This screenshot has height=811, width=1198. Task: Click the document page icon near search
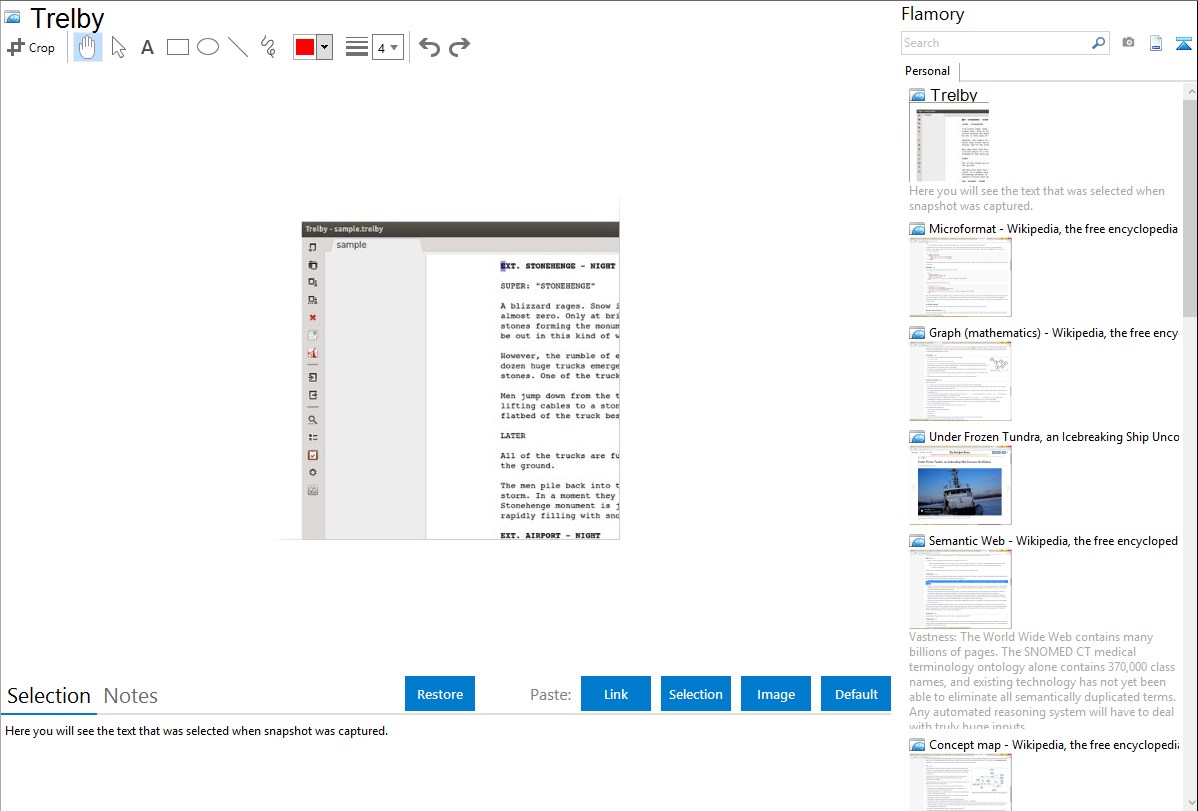pos(1156,43)
